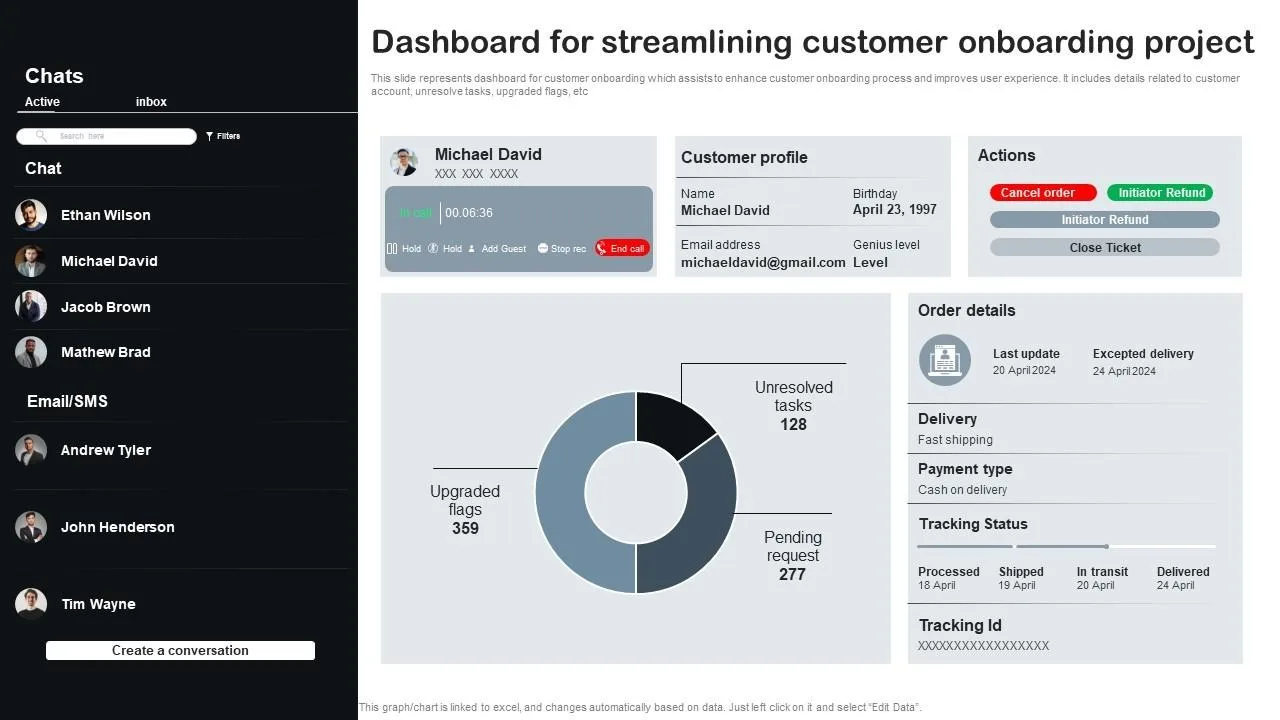Screen dimensions: 1280x720
Task: Click Michael David's profile photo in call card
Action: click(x=404, y=162)
